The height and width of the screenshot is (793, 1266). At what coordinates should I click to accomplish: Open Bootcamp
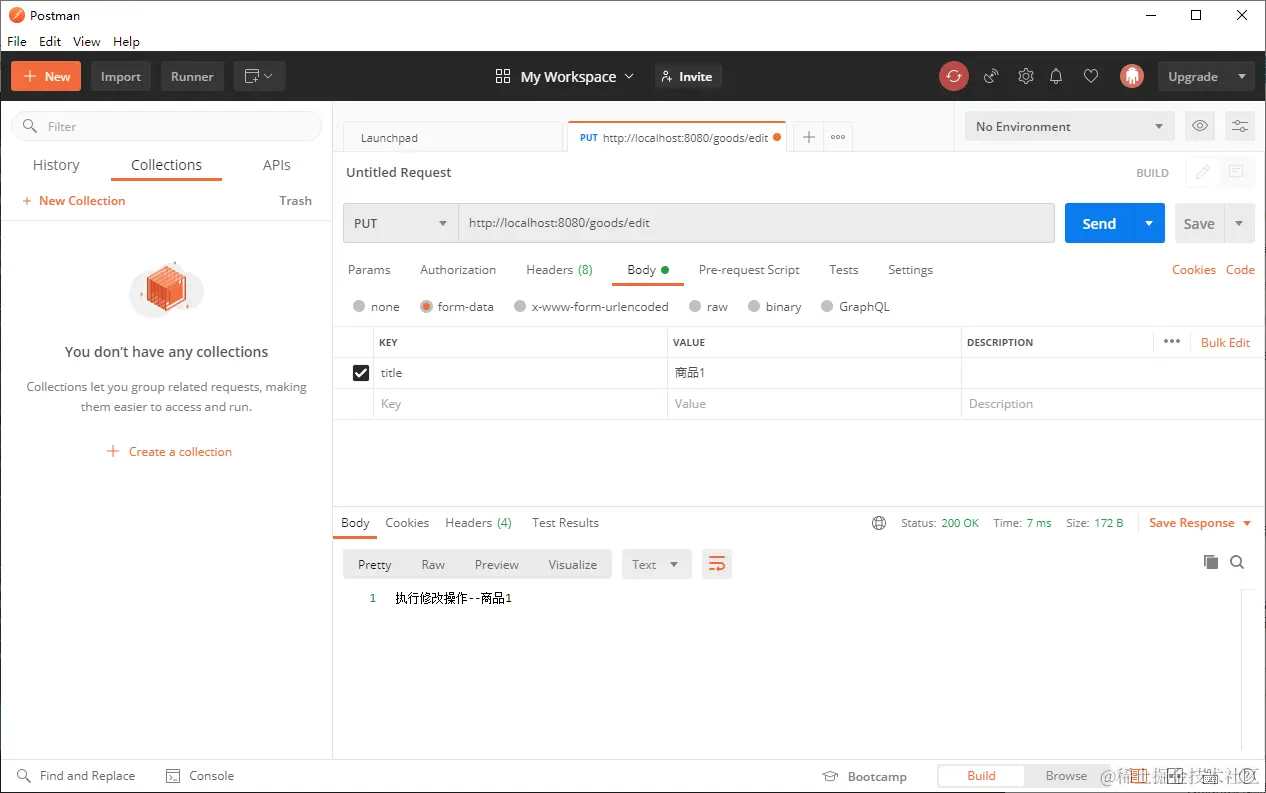tap(864, 776)
